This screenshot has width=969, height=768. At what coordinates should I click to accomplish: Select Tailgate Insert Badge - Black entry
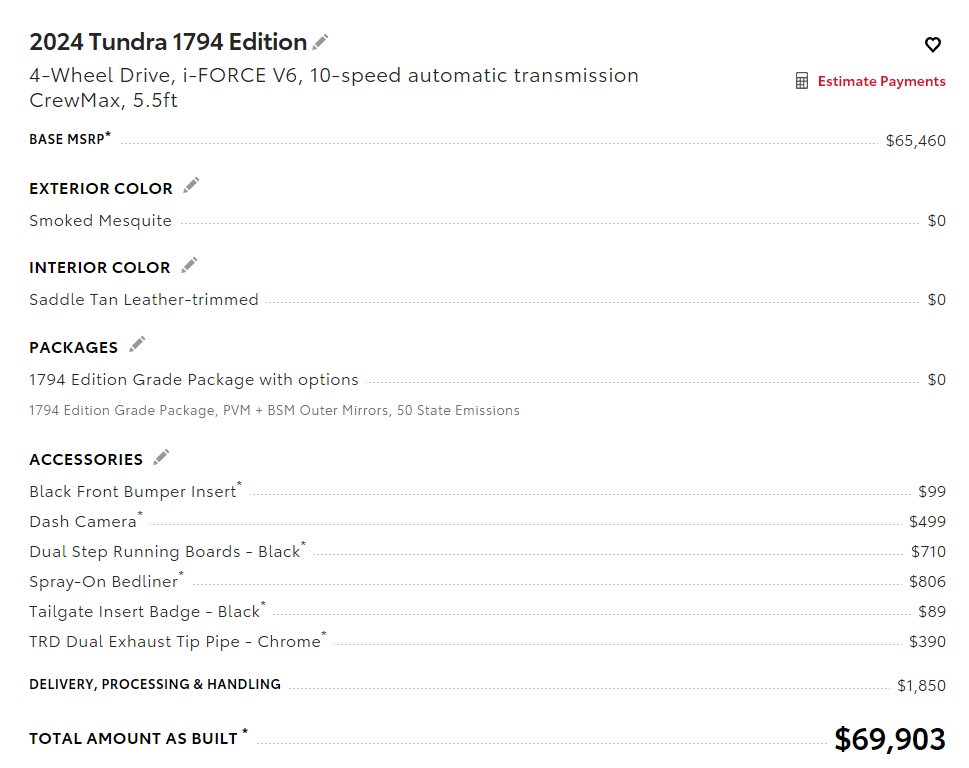pos(144,612)
